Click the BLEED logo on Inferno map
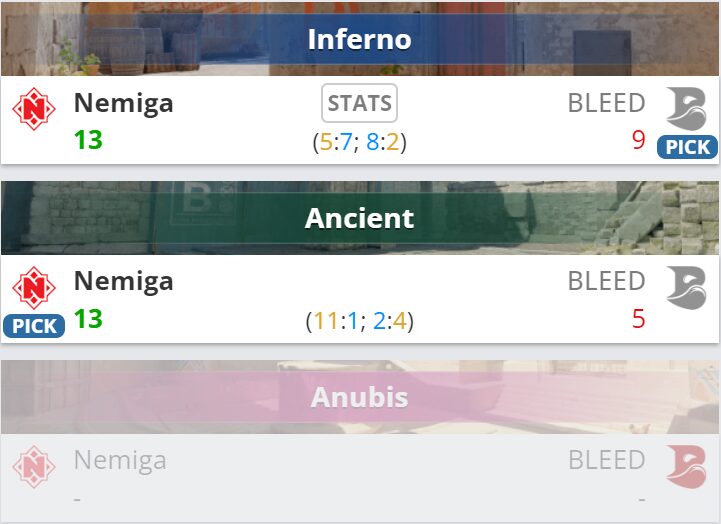This screenshot has width=721, height=524. [686, 107]
